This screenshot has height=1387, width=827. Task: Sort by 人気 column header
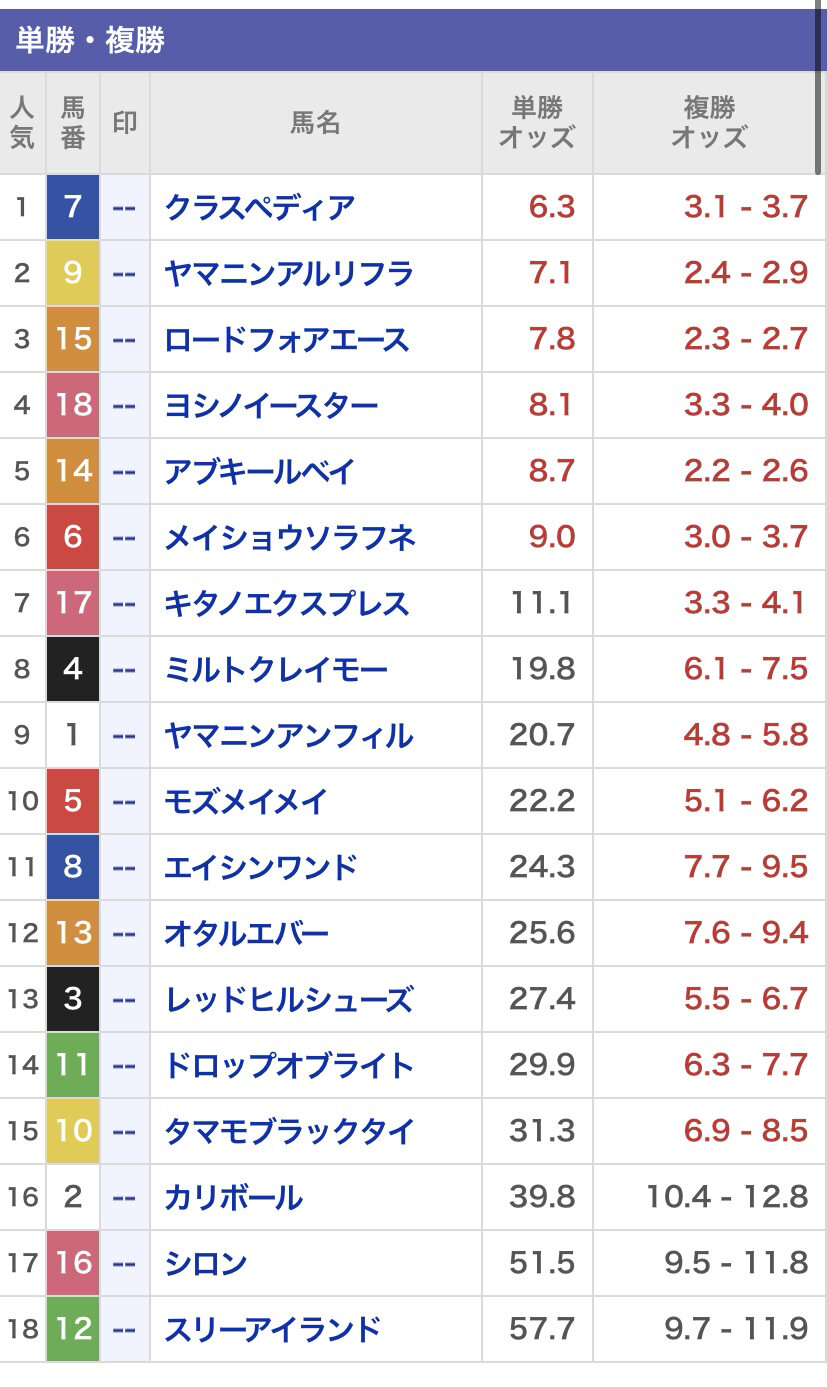click(22, 122)
